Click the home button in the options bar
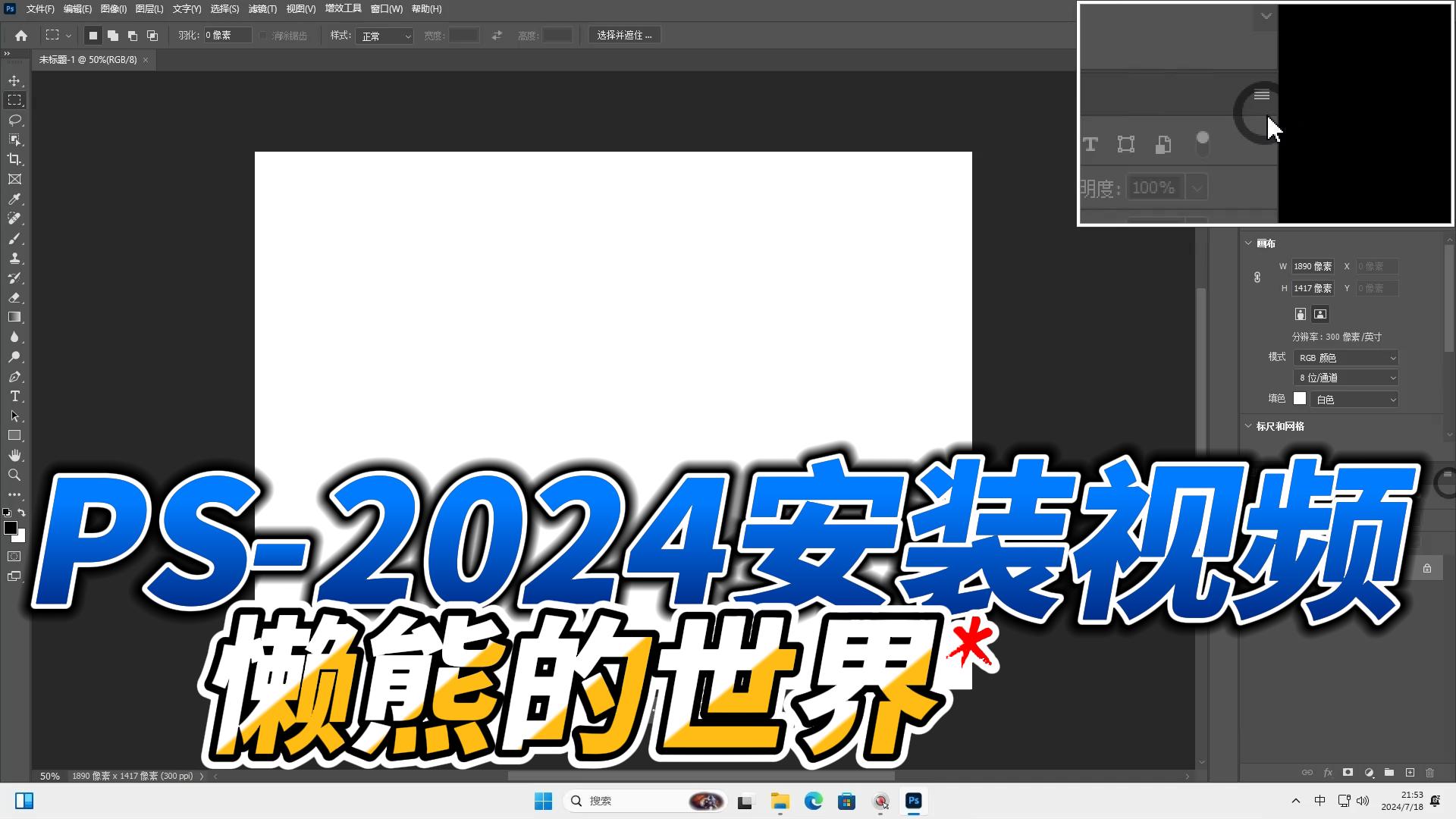Image resolution: width=1456 pixels, height=819 pixels. coord(21,36)
